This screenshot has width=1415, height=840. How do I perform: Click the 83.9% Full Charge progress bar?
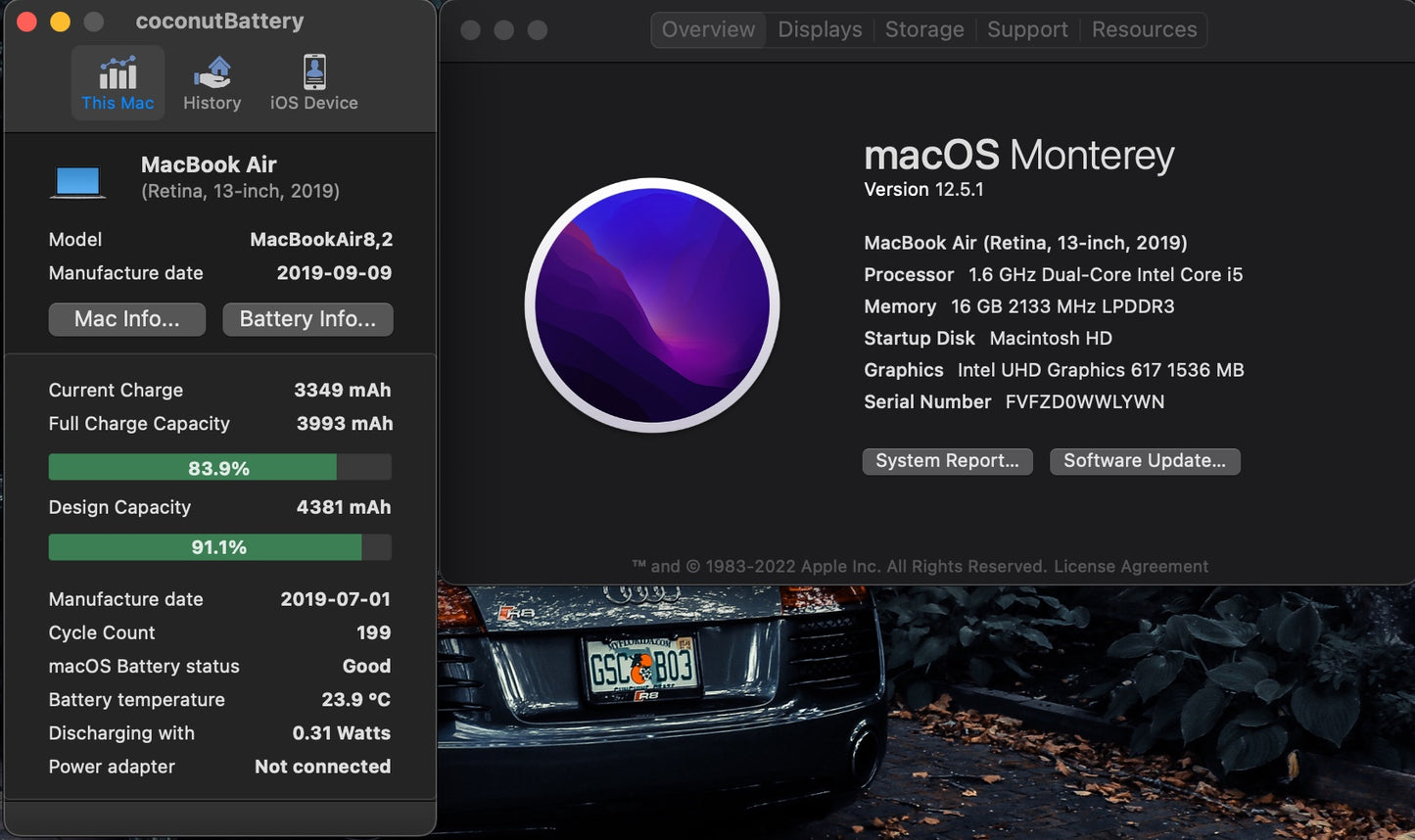tap(219, 467)
